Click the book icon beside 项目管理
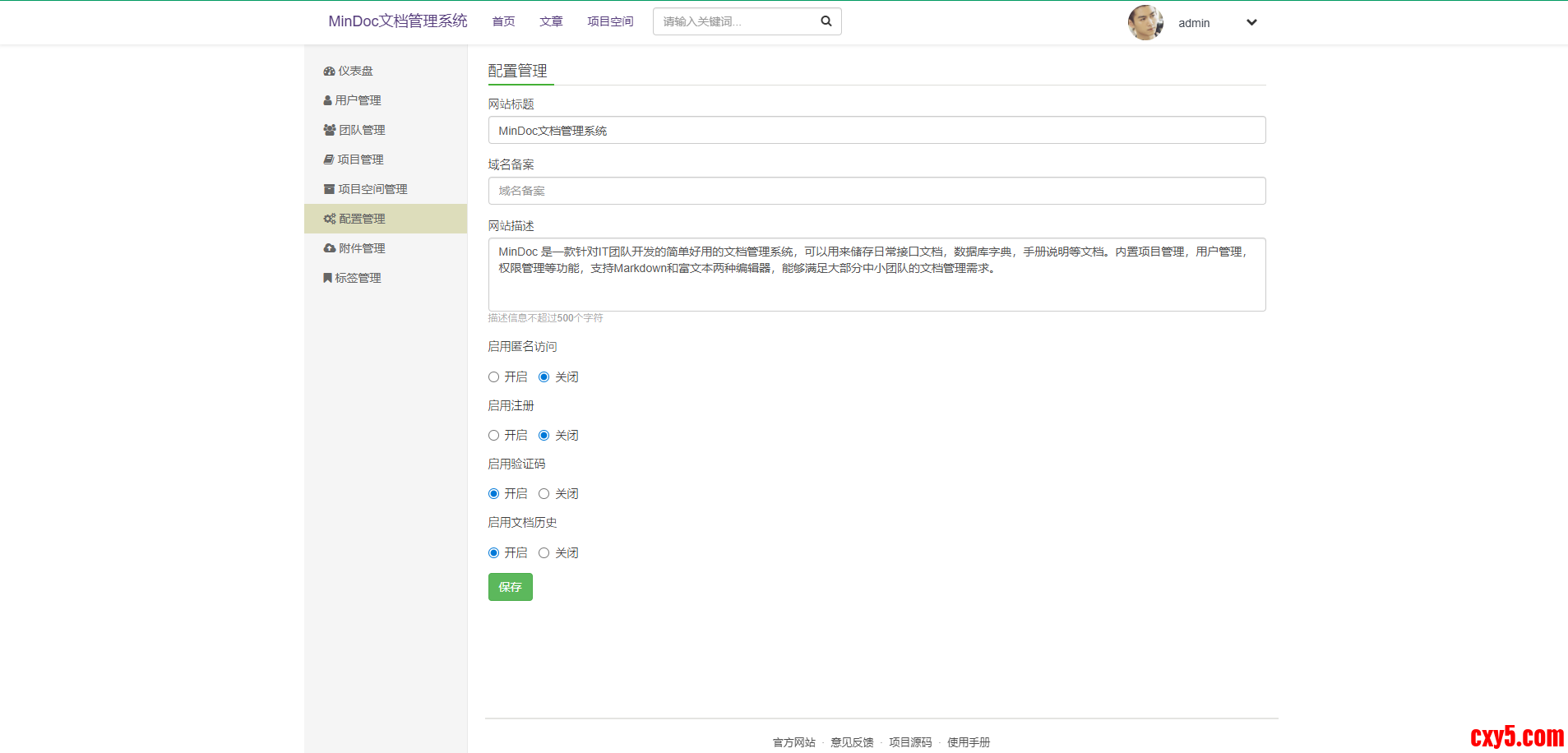The width and height of the screenshot is (1568, 753). 328,159
